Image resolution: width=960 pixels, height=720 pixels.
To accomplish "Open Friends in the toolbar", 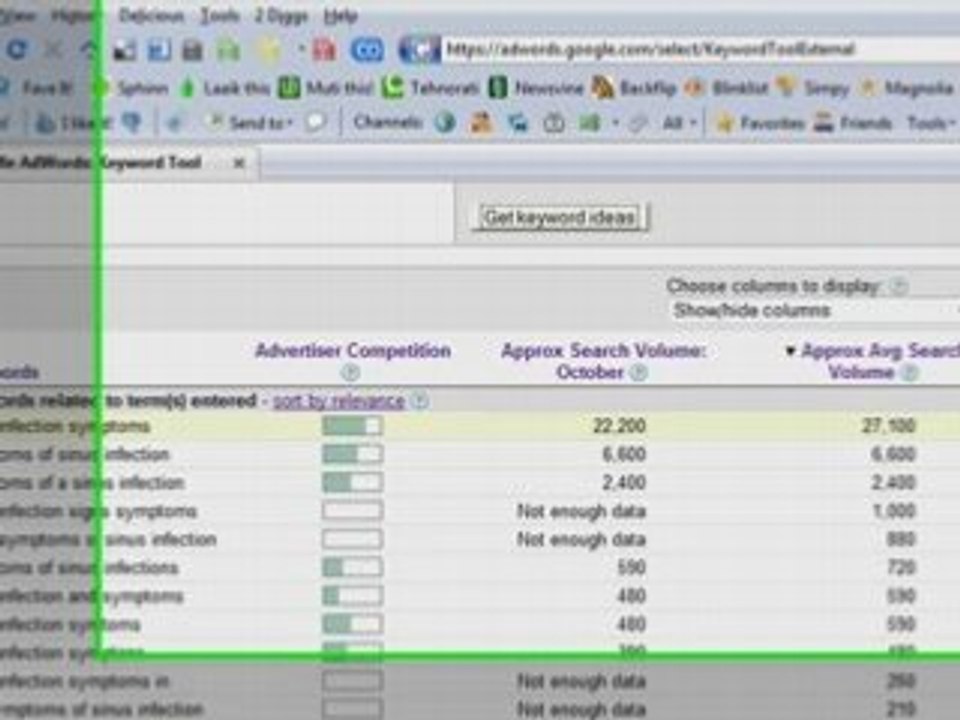I will pyautogui.click(x=852, y=123).
